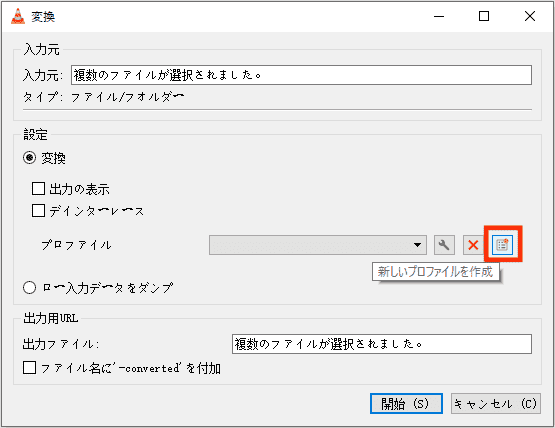555x428 pixels.
Task: Minimize the 変換 dialog window
Action: 439,16
